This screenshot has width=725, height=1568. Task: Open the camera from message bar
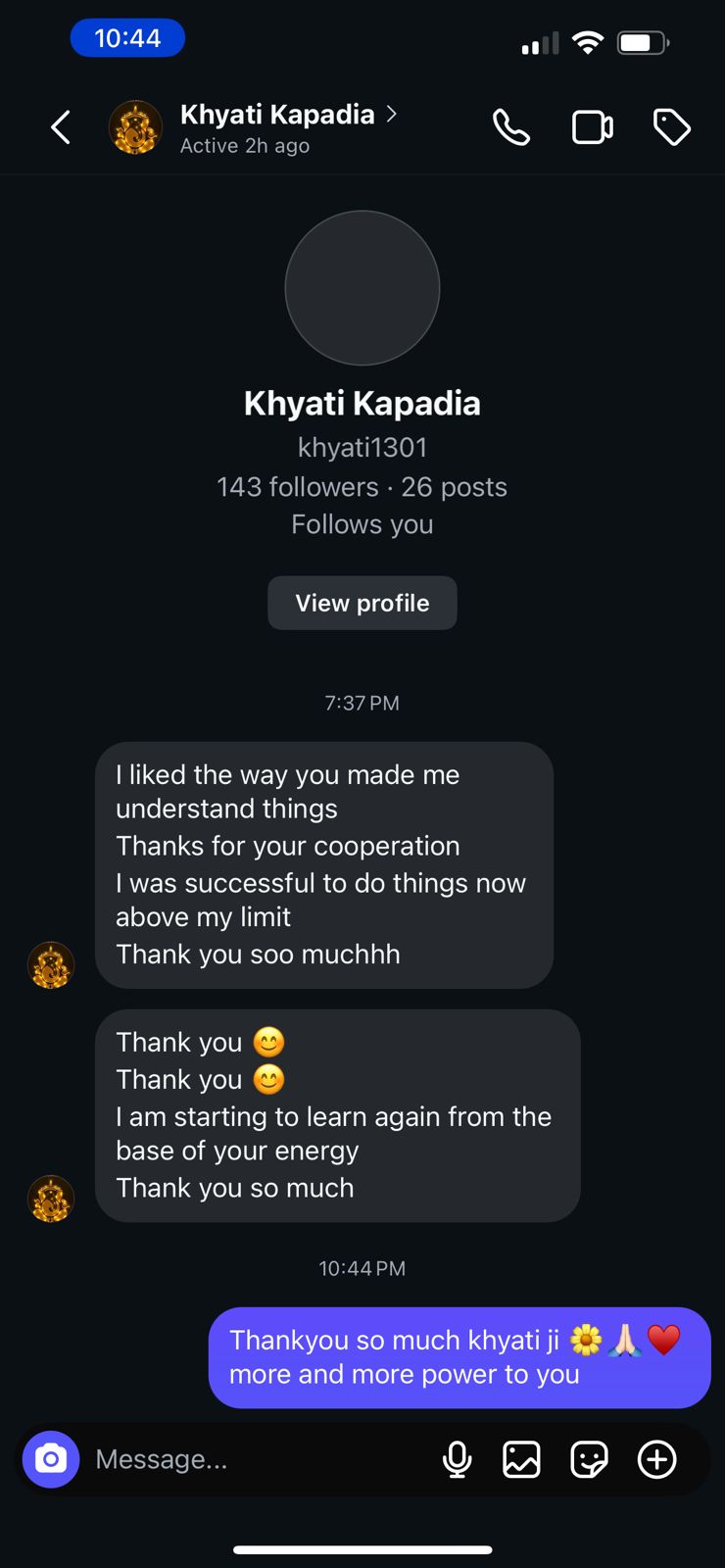(51, 1459)
